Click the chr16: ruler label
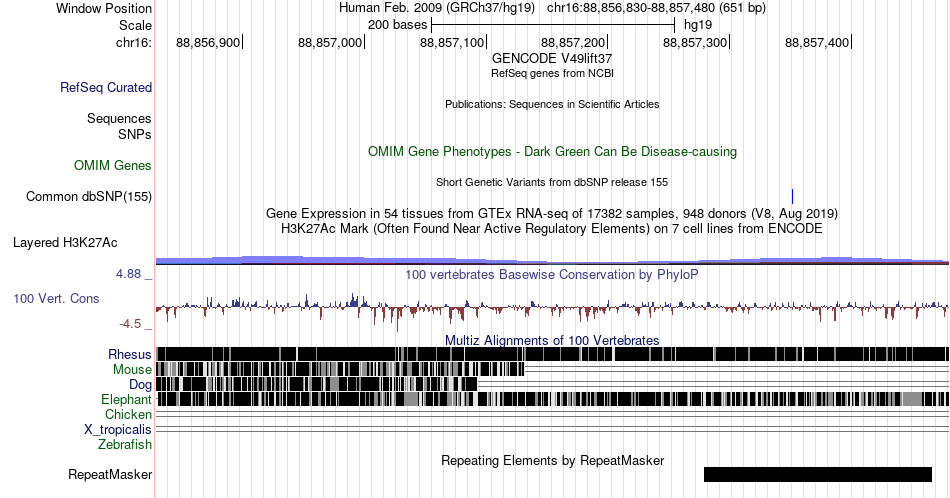950x498 pixels. [x=134, y=42]
